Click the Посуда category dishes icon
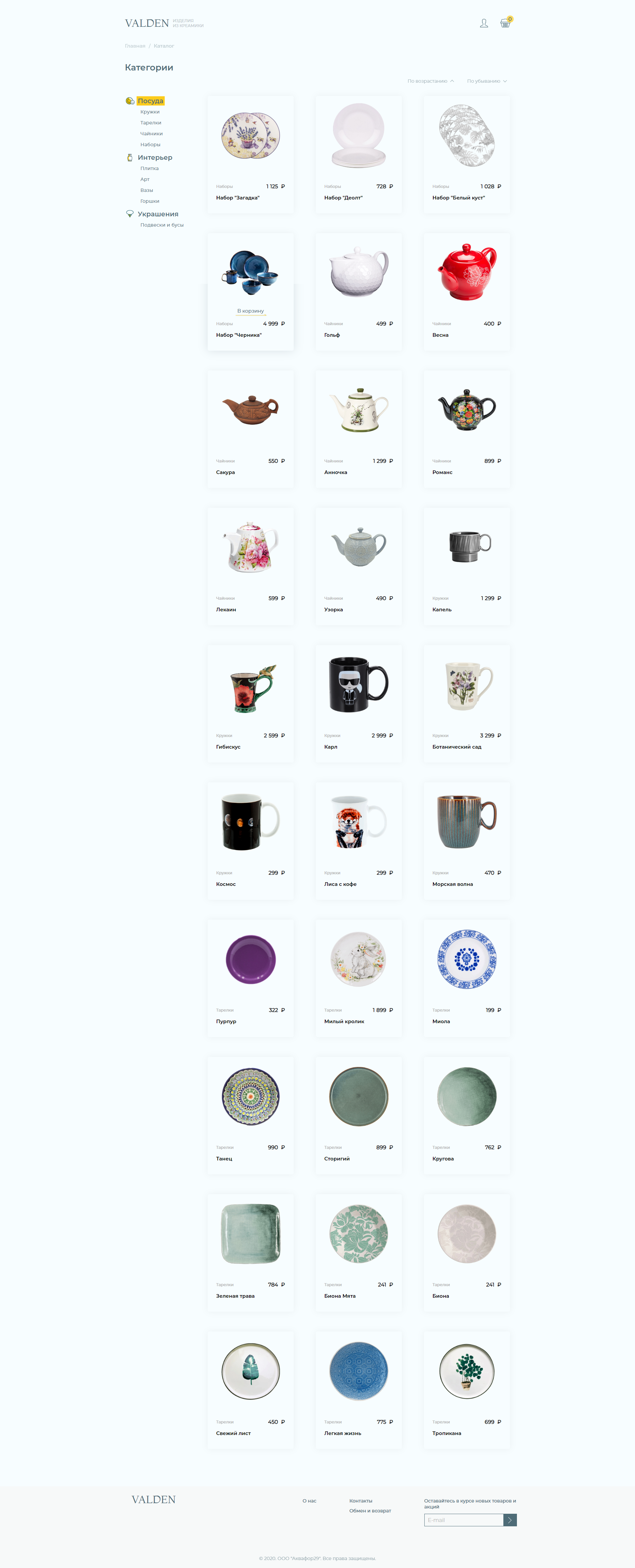Screen dimensions: 635x1568 130,101
